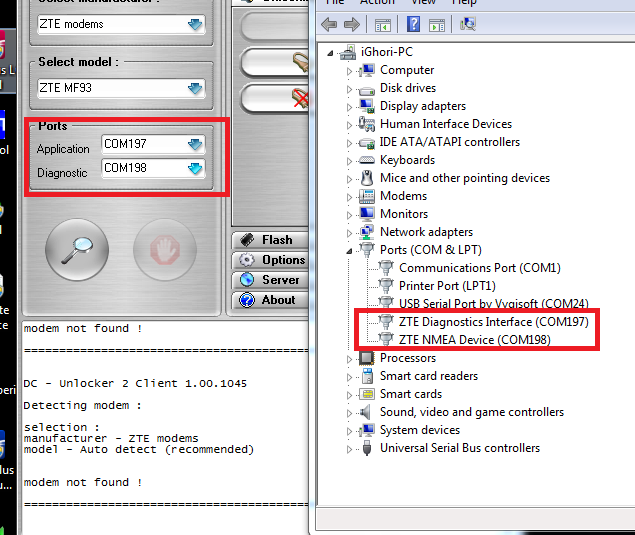Viewport: 635px width, 535px height.
Task: Click the Monitors category icon
Action: coord(367,213)
